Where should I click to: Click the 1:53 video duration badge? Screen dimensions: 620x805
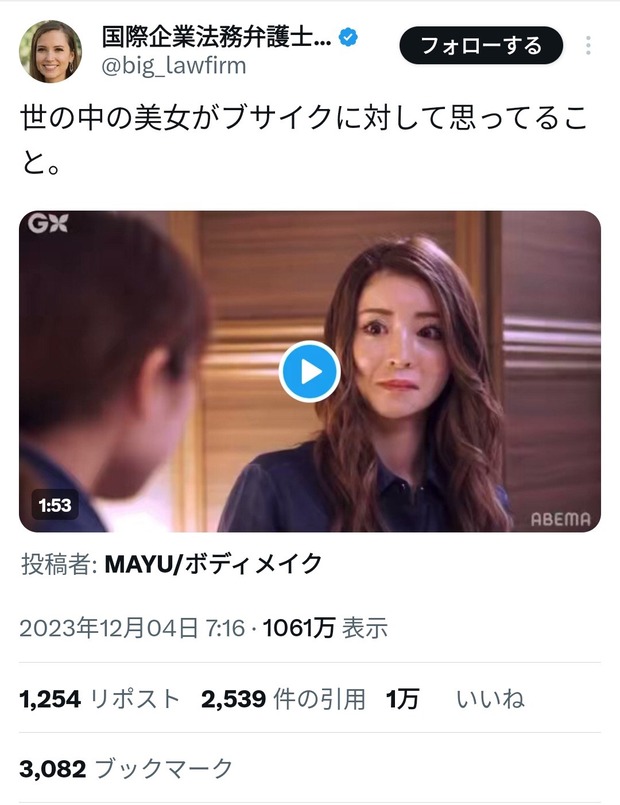55,505
